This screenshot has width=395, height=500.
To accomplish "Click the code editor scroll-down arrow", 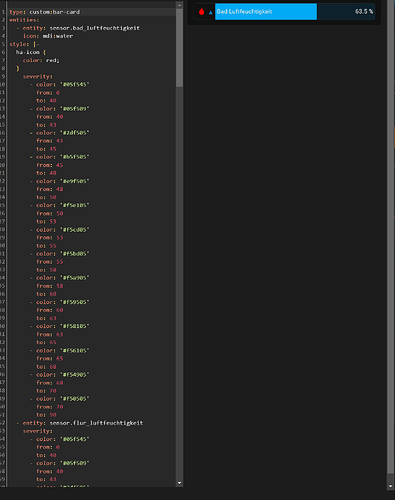I will tap(179, 483).
